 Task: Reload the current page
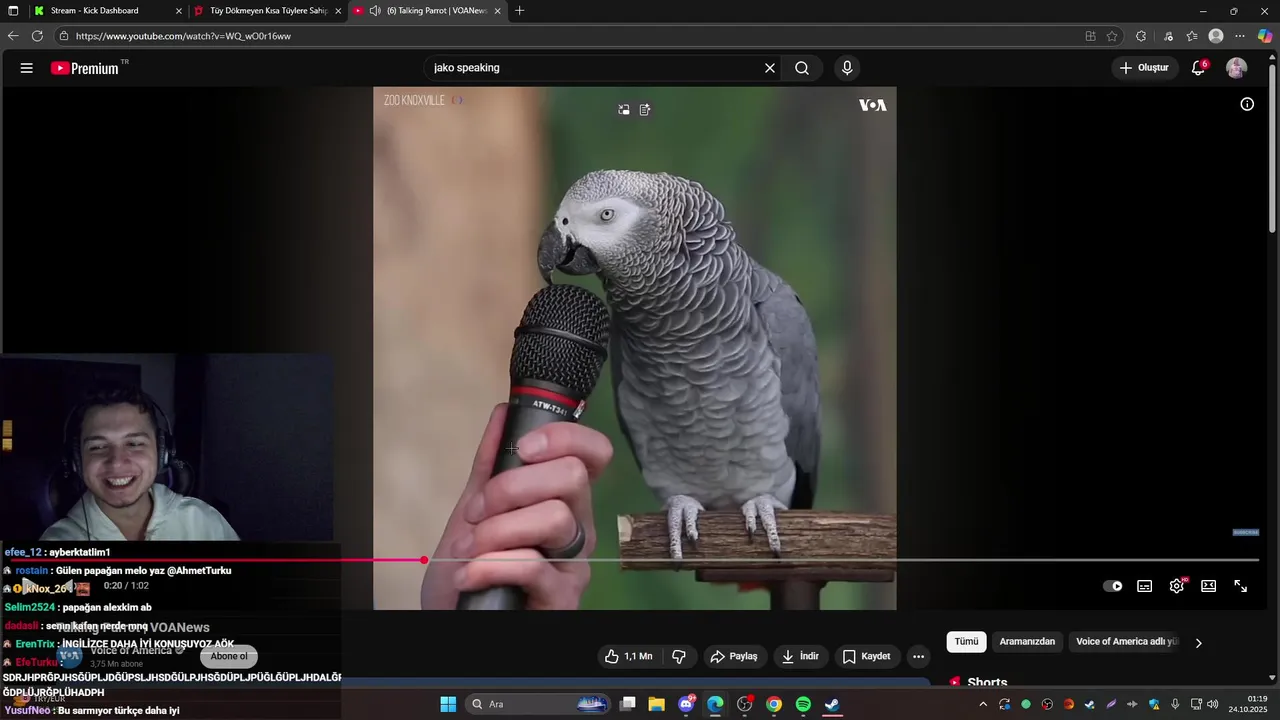point(37,36)
